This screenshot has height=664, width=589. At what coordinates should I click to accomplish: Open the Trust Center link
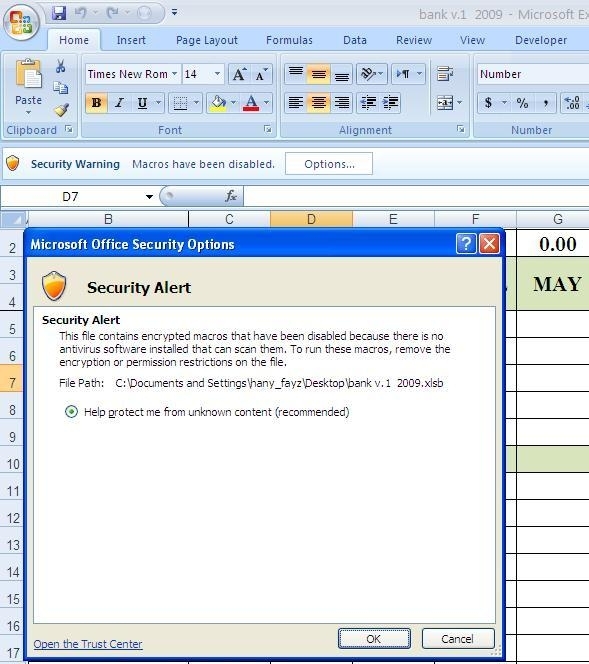pyautogui.click(x=88, y=644)
